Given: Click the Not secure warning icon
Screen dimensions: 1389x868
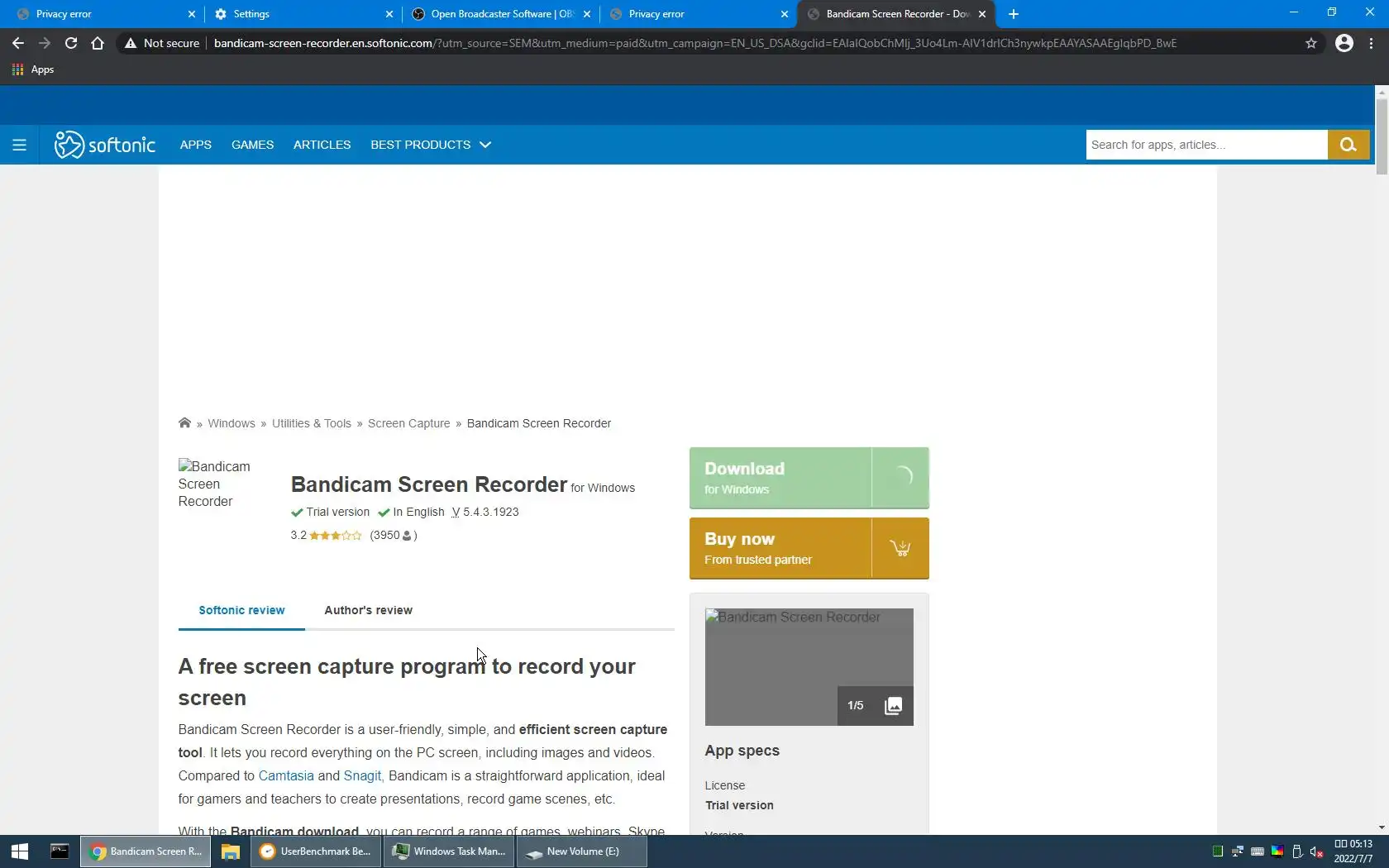Looking at the screenshot, I should 131,43.
